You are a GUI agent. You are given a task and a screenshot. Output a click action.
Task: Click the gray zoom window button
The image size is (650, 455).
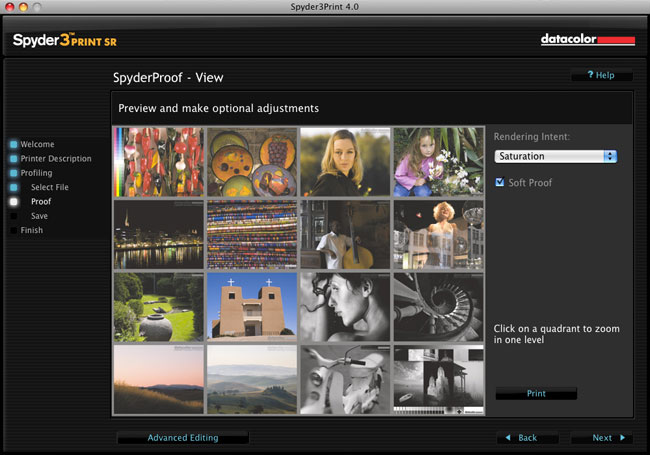[37, 7]
